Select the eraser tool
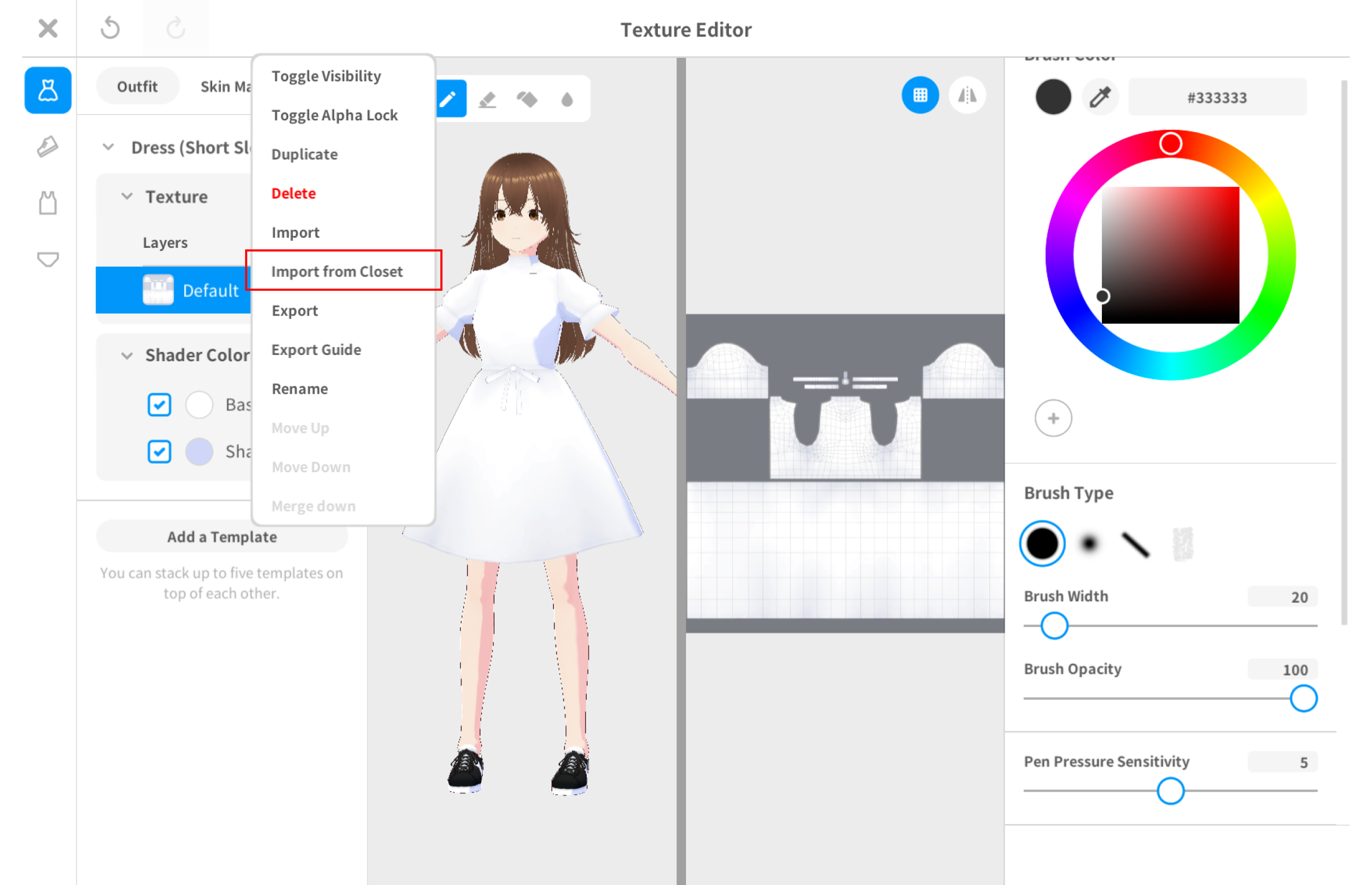The height and width of the screenshot is (885, 1372). (487, 99)
